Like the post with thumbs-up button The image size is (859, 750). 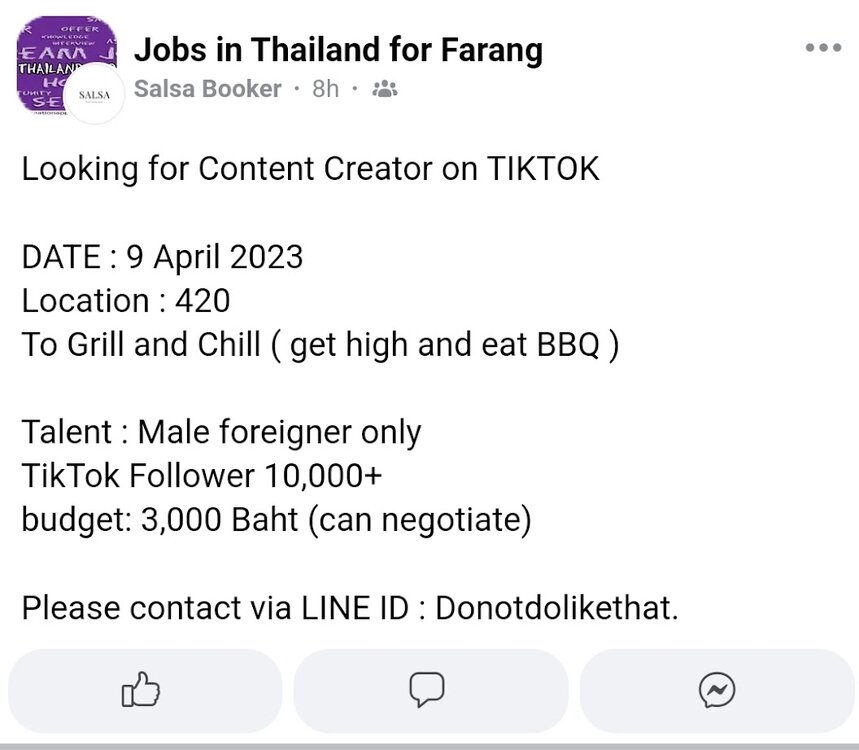141,689
